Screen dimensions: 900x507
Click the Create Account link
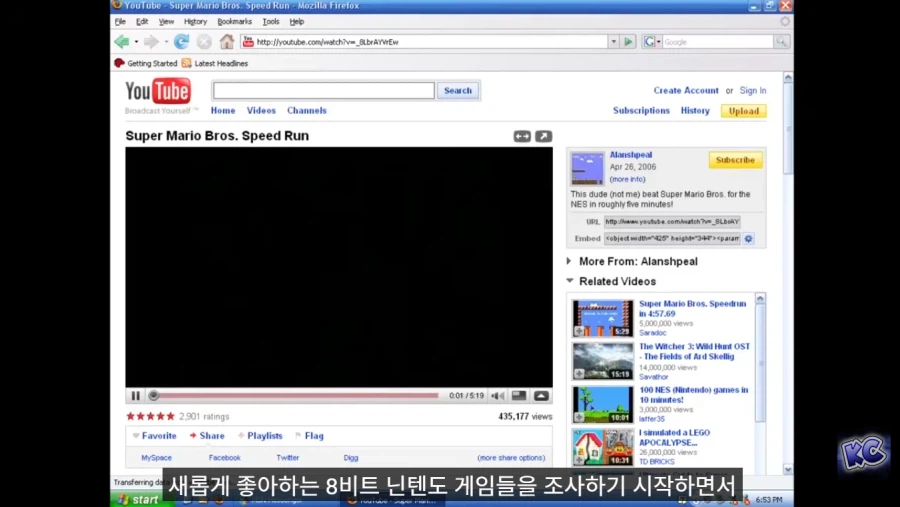[686, 91]
